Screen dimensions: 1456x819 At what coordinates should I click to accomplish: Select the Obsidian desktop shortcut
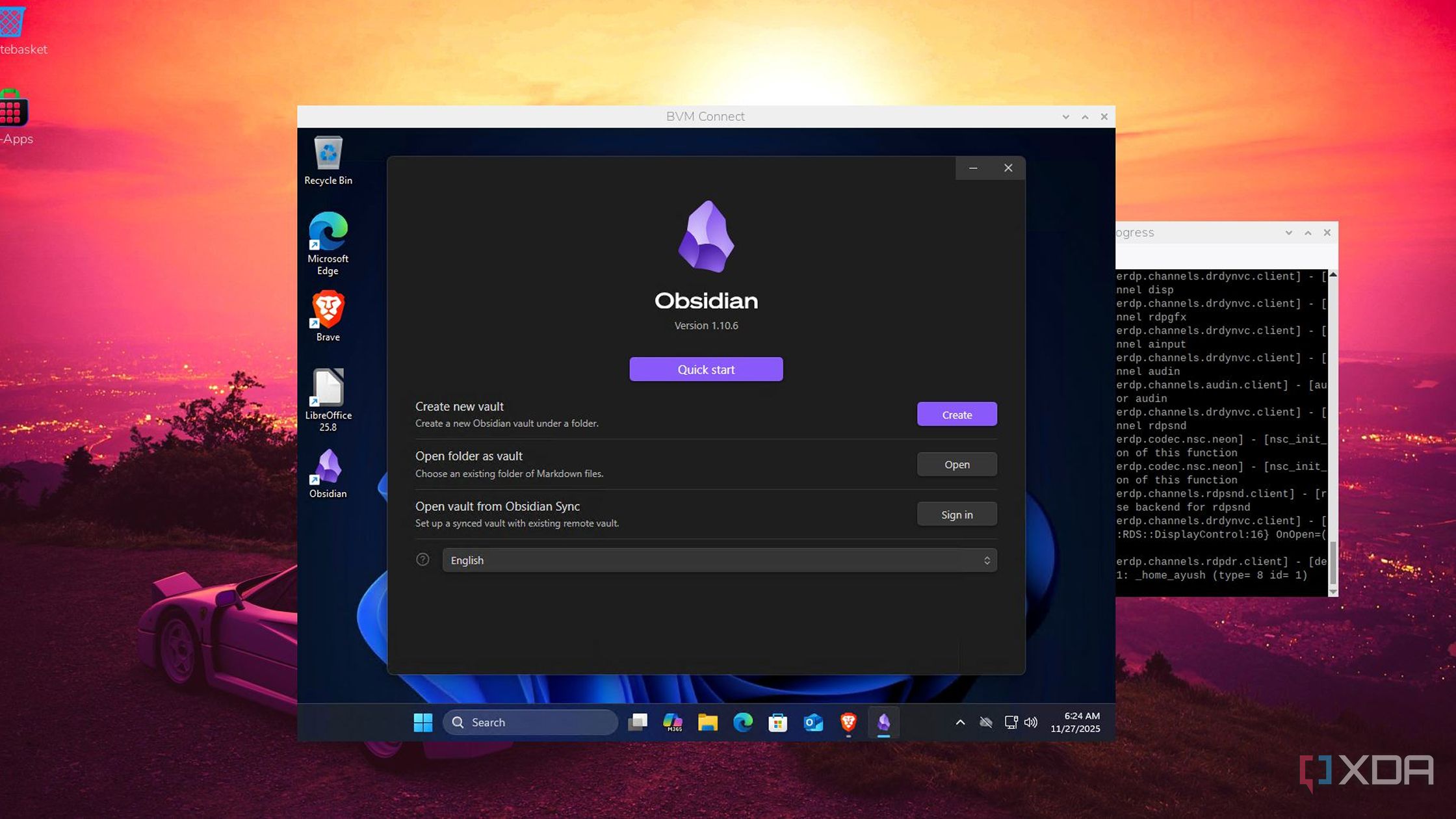pyautogui.click(x=328, y=473)
